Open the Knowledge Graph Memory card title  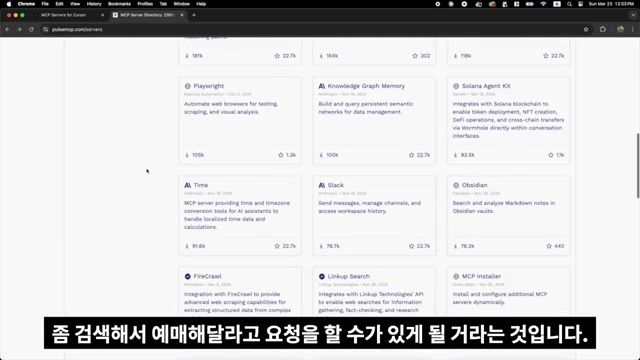point(366,86)
